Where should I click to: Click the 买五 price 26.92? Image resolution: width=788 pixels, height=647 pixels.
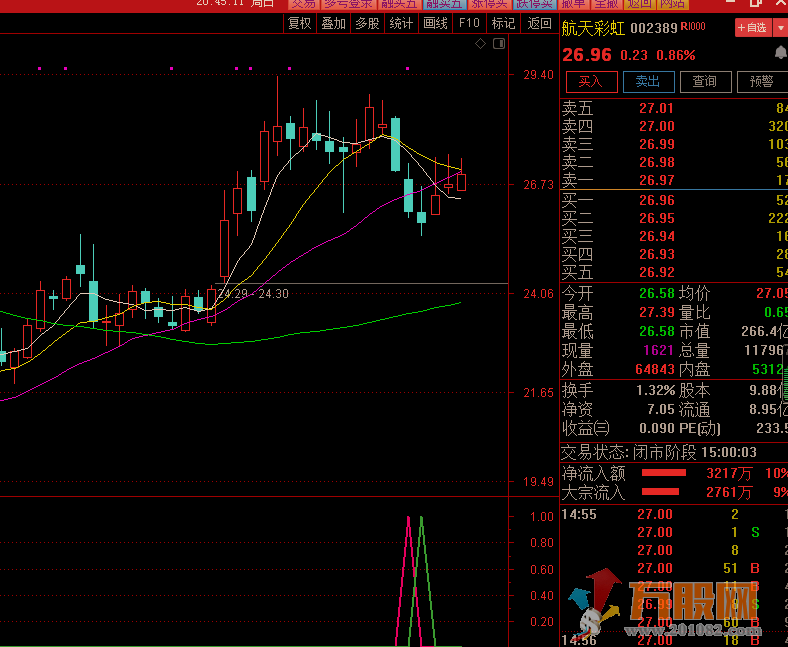[x=656, y=272]
